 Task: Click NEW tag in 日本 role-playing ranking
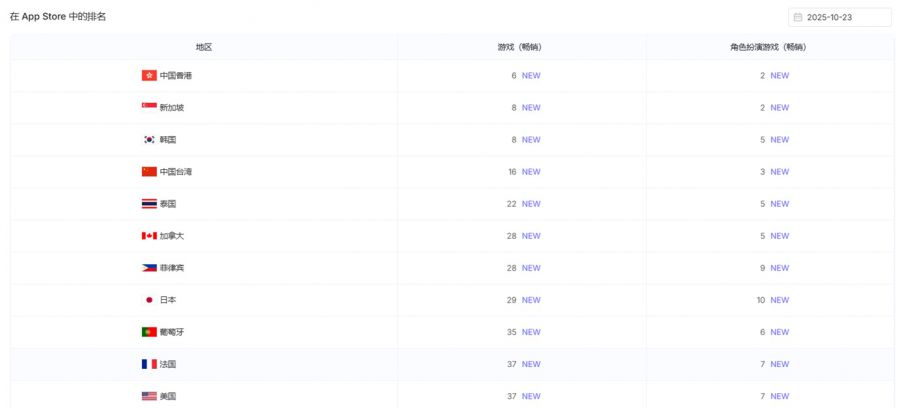[x=779, y=299]
